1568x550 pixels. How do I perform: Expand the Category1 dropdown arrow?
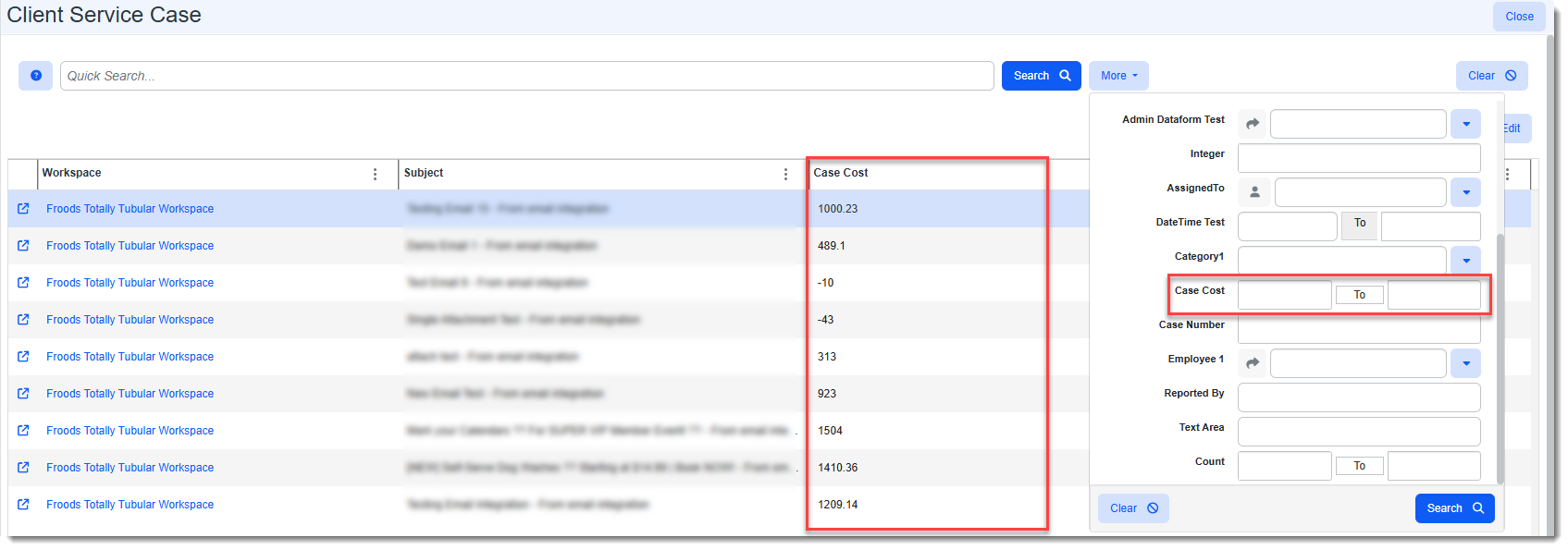coord(1465,261)
